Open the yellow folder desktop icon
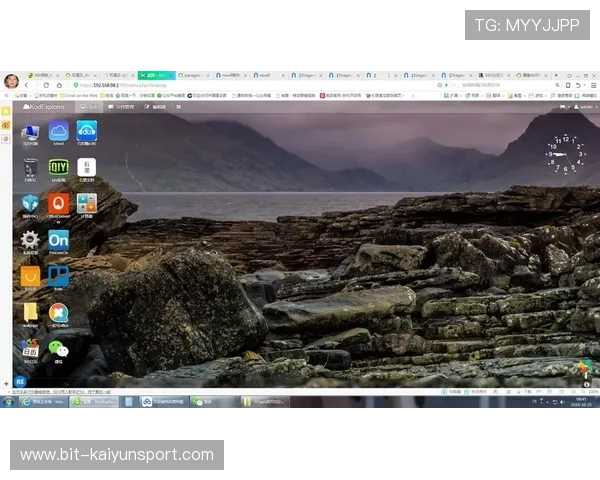Image resolution: width=600 pixels, height=480 pixels. [x=30, y=312]
